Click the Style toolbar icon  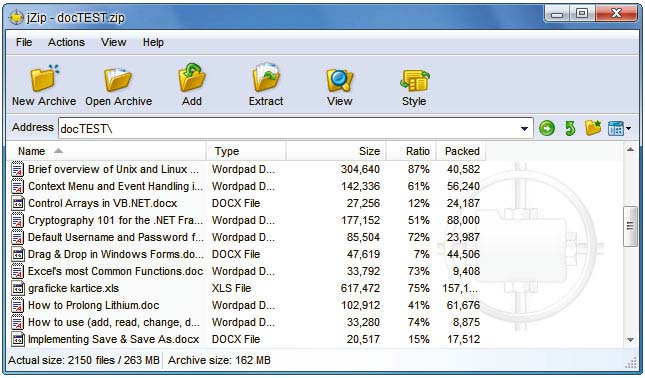point(414,80)
